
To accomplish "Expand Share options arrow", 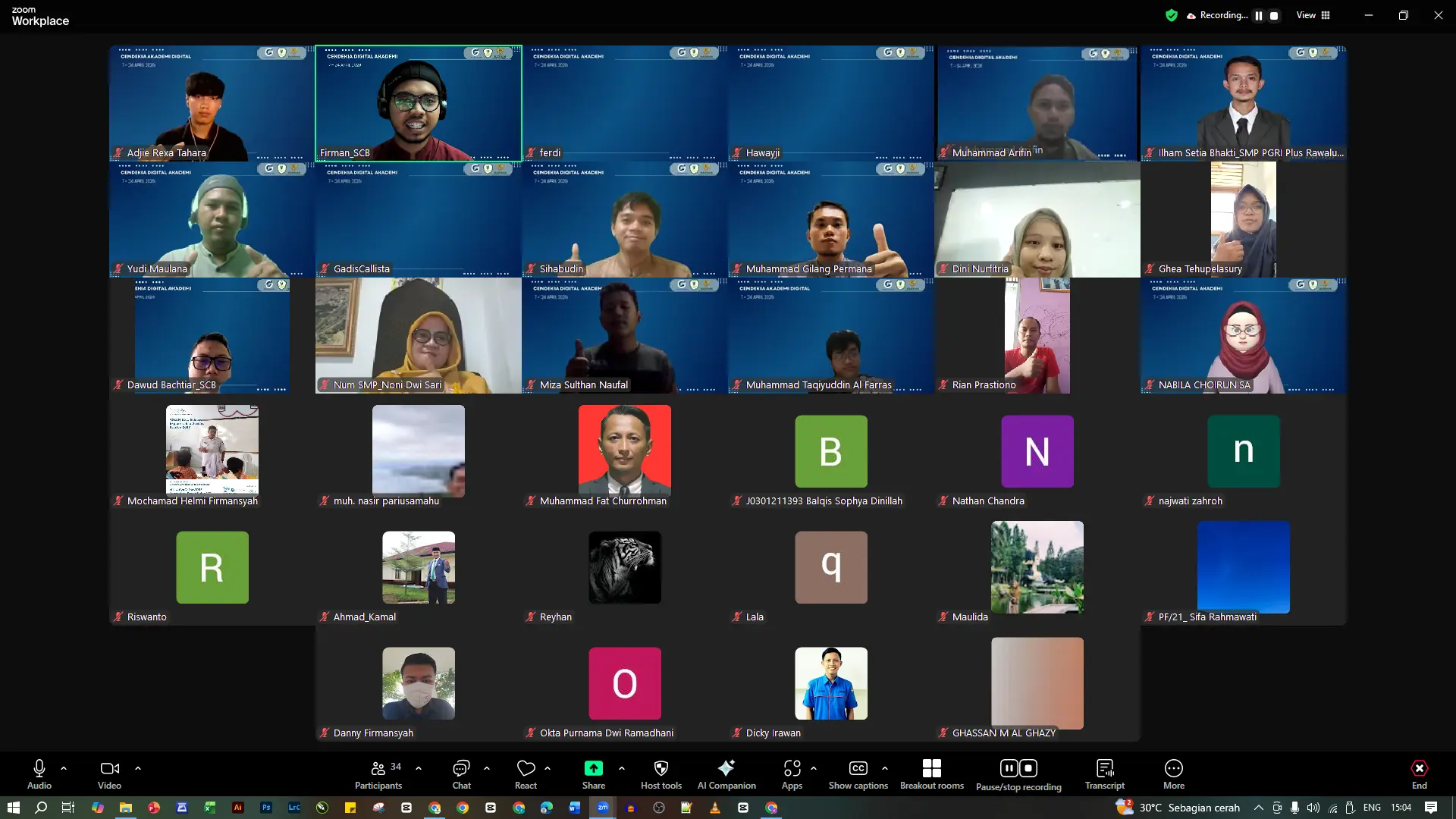I will pyautogui.click(x=622, y=768).
